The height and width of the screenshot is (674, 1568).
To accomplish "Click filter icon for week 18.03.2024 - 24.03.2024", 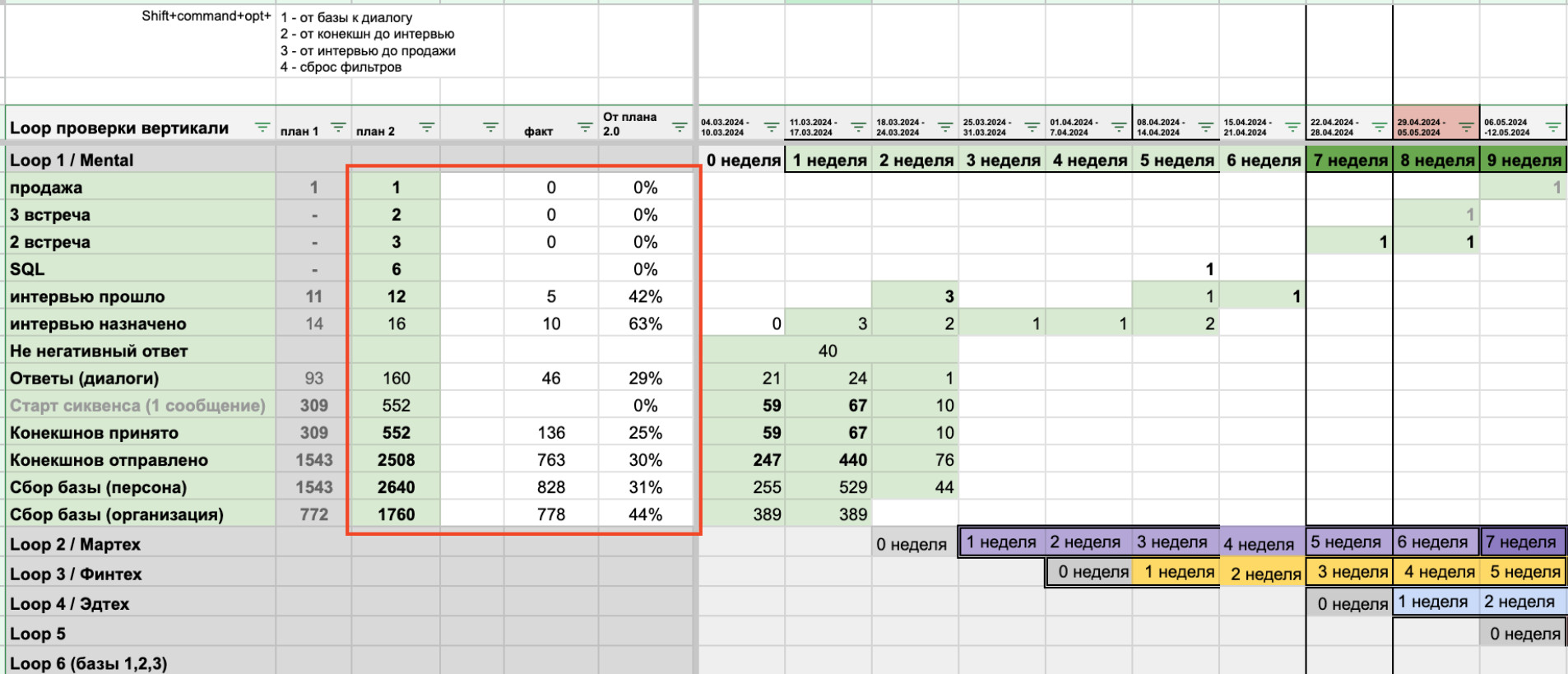I will point(944,128).
